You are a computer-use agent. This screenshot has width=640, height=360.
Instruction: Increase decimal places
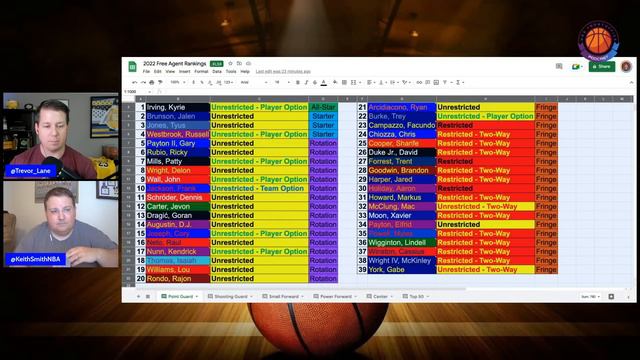pos(219,82)
